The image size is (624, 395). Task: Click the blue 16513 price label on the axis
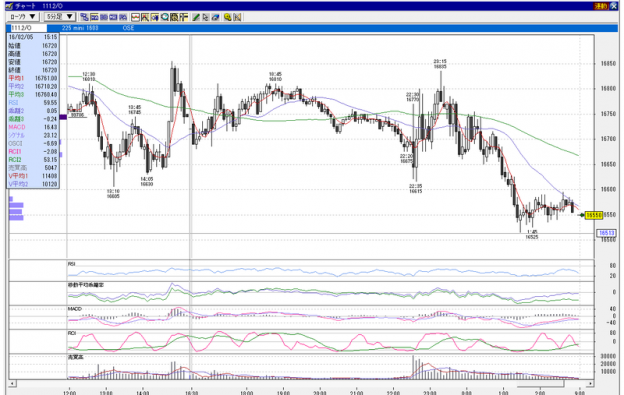click(606, 233)
